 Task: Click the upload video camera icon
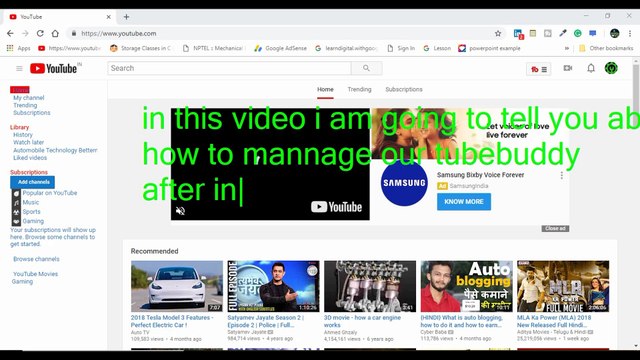[x=568, y=68]
